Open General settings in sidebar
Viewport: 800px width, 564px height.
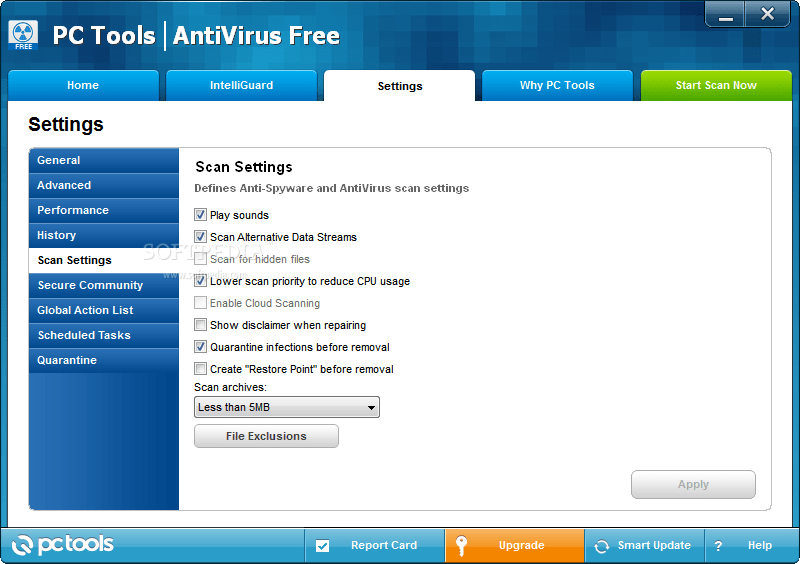(104, 160)
